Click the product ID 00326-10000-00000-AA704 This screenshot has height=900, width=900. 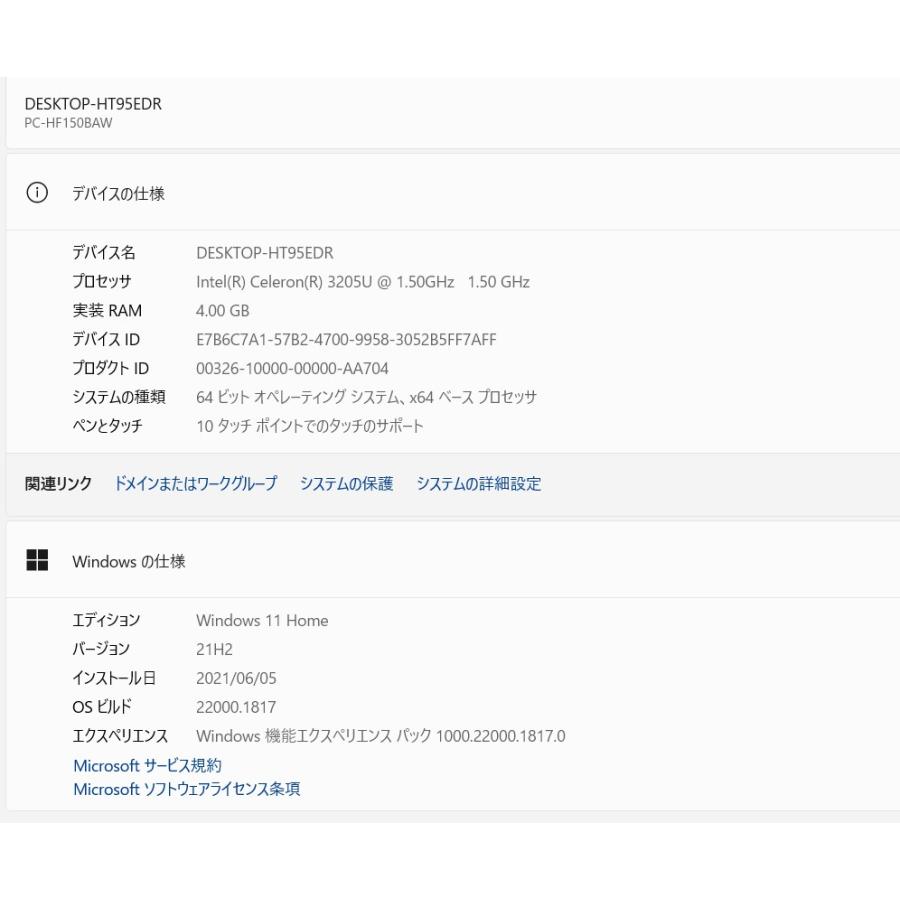(292, 369)
